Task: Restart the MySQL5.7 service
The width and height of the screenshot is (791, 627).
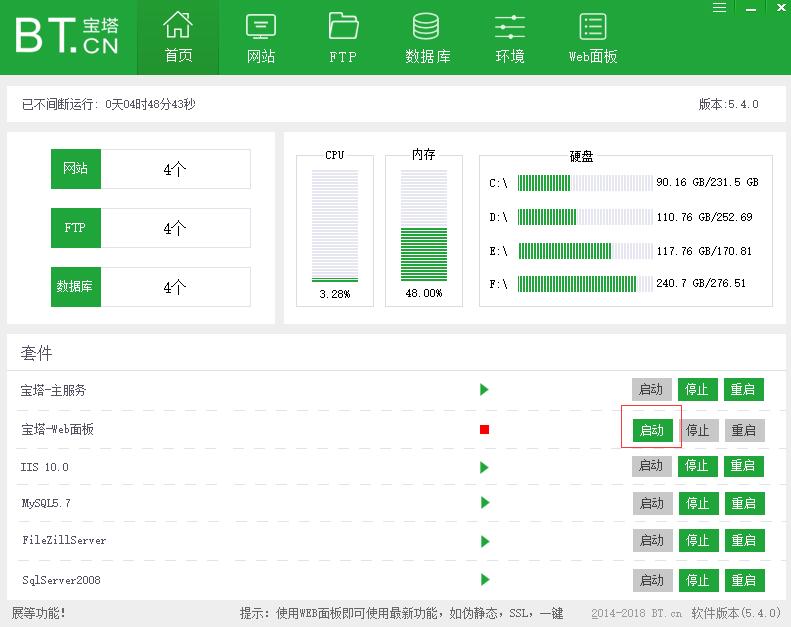Action: click(x=745, y=503)
